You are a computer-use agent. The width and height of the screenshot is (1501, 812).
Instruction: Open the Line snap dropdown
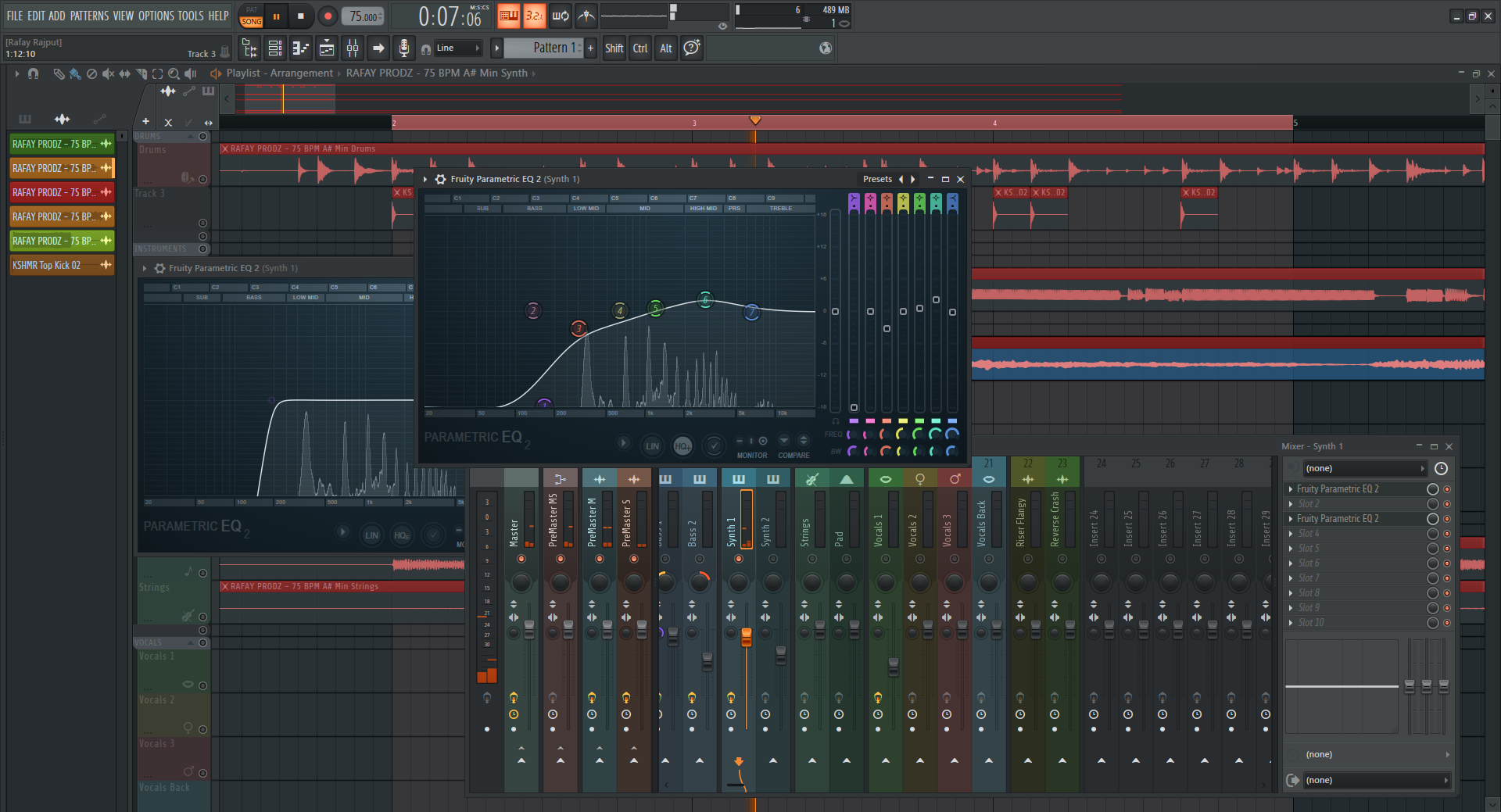[458, 48]
